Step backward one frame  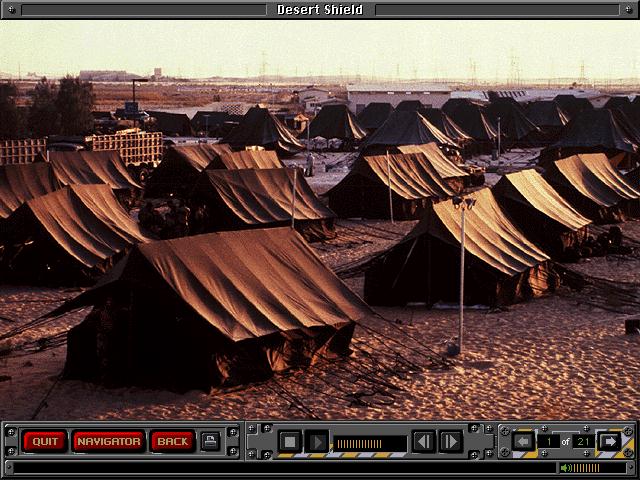[423, 442]
